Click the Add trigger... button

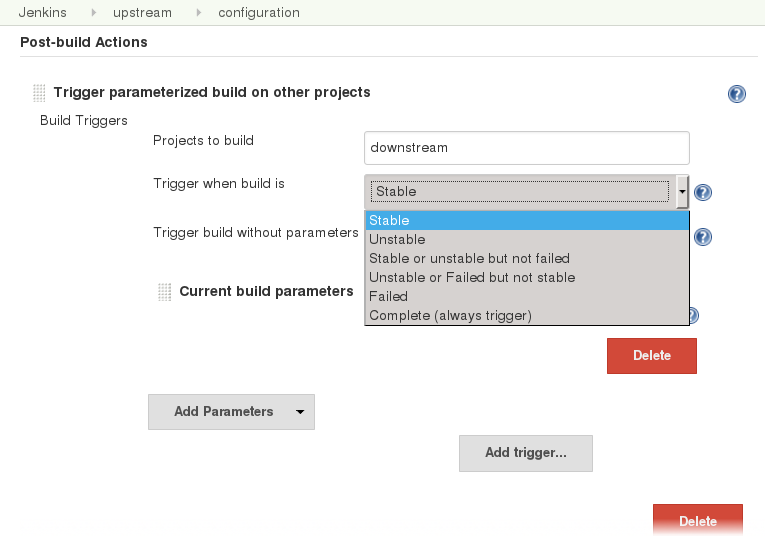[x=526, y=453]
